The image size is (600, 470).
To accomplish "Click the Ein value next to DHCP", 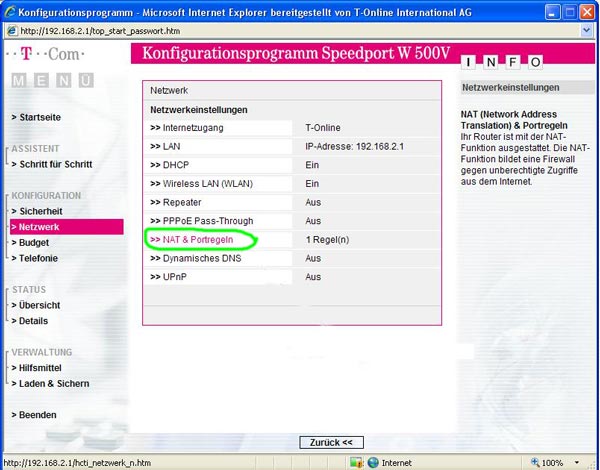I will (x=312, y=165).
